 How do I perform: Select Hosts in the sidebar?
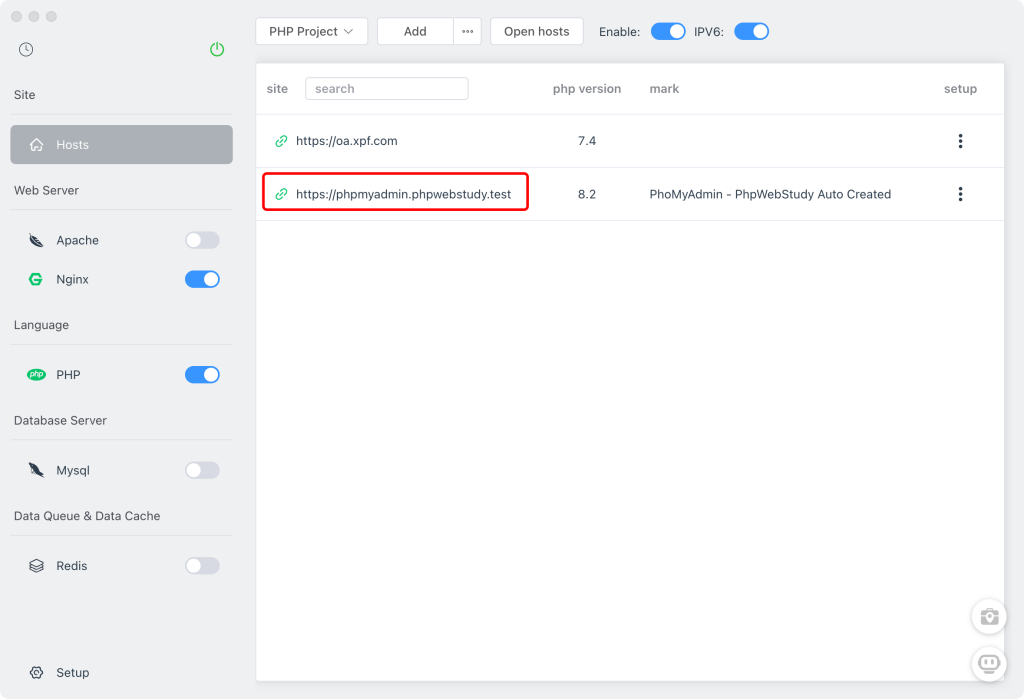tap(121, 145)
